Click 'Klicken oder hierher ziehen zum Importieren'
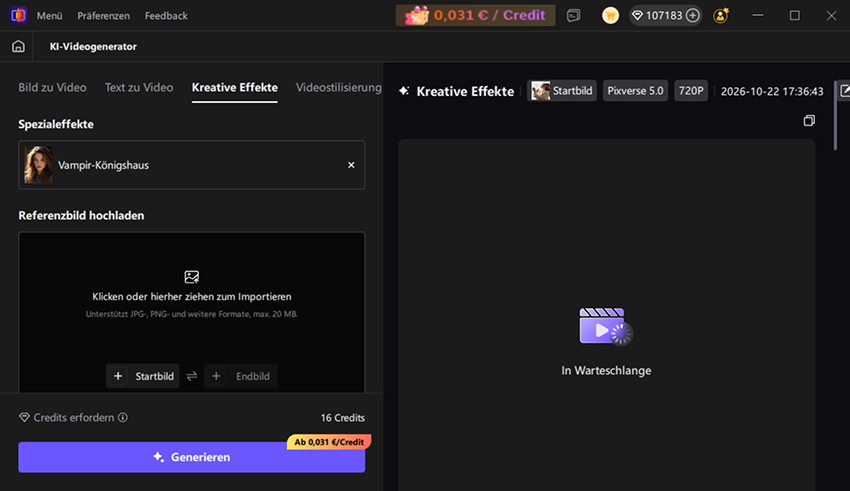This screenshot has height=491, width=850. [x=192, y=296]
